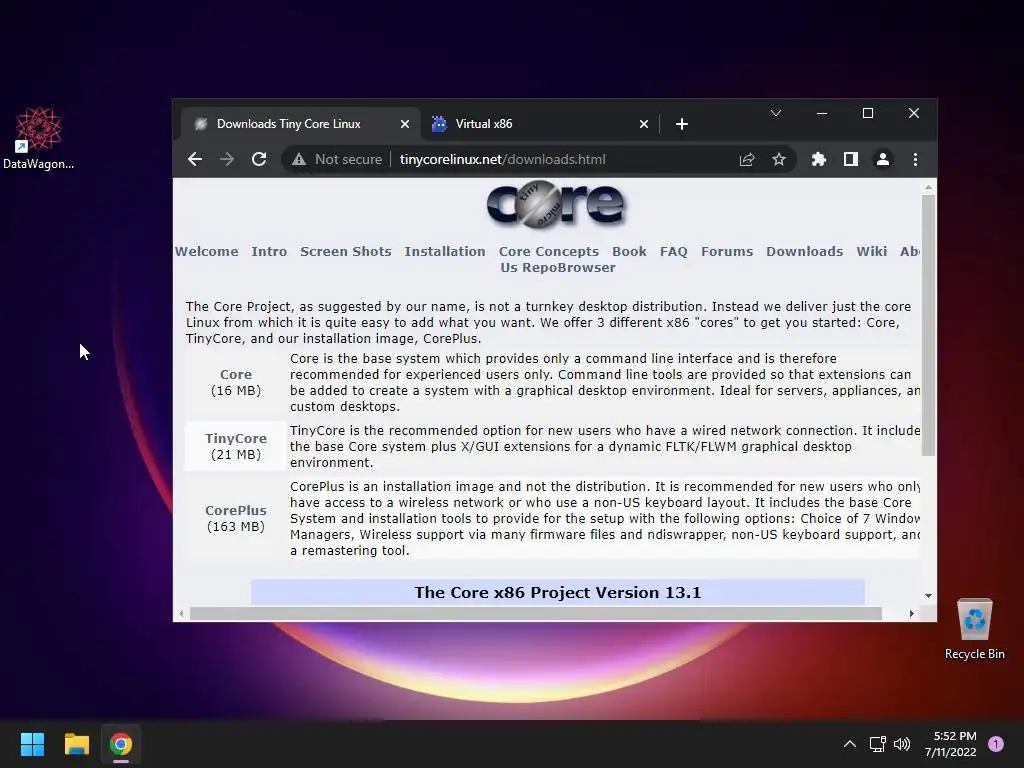Open the Chrome extensions puzzle icon
This screenshot has width=1024, height=768.
818,159
